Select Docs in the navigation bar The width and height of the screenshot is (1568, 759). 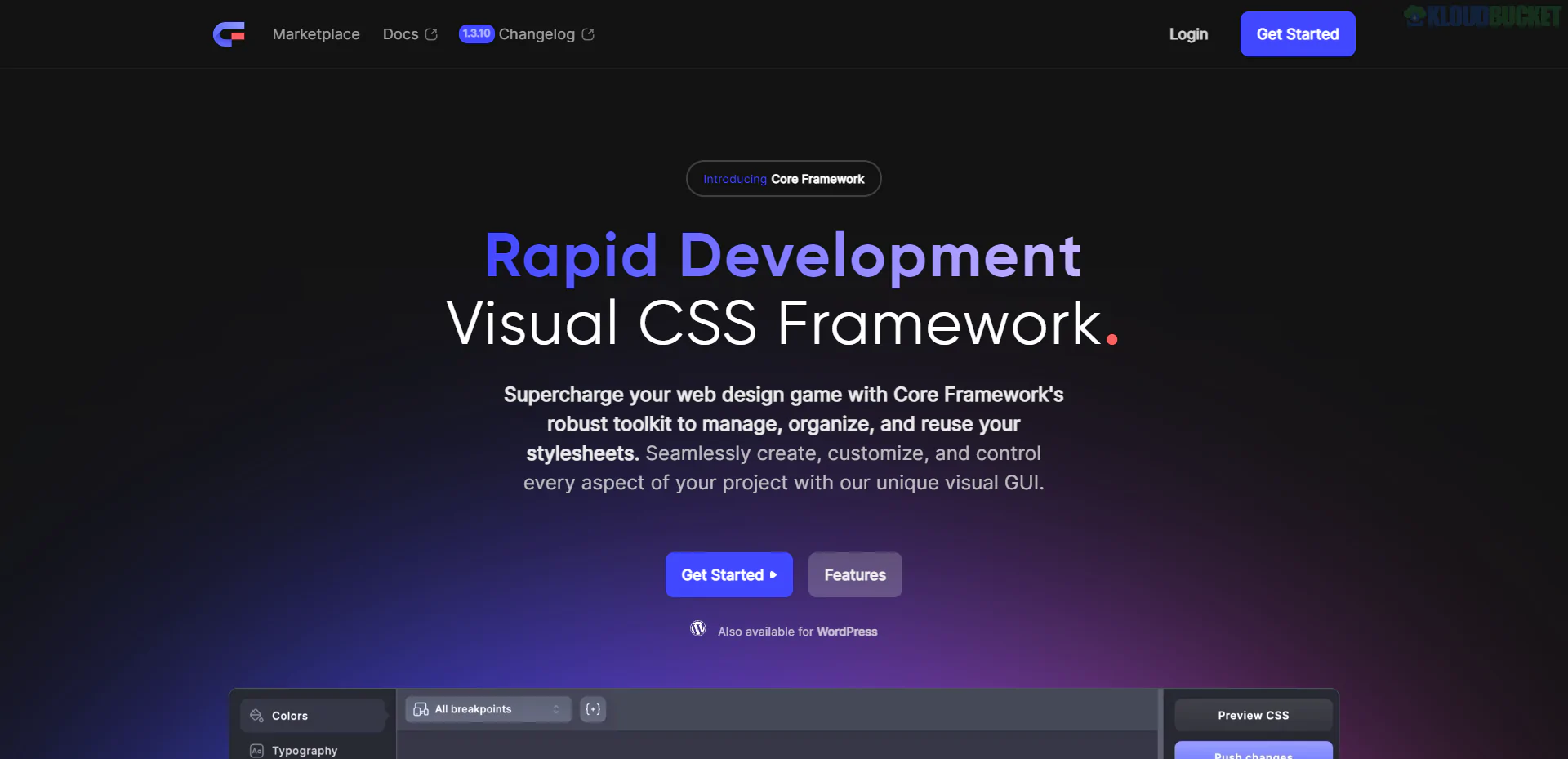[399, 33]
